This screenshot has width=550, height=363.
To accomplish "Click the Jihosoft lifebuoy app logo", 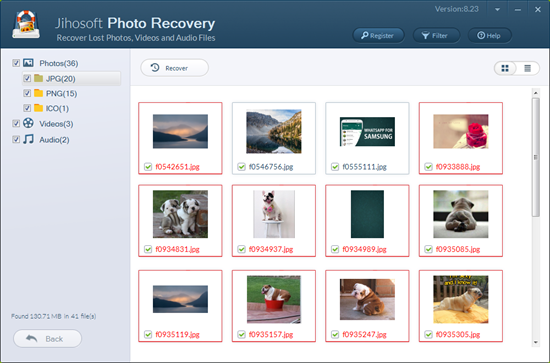I will click(x=26, y=24).
